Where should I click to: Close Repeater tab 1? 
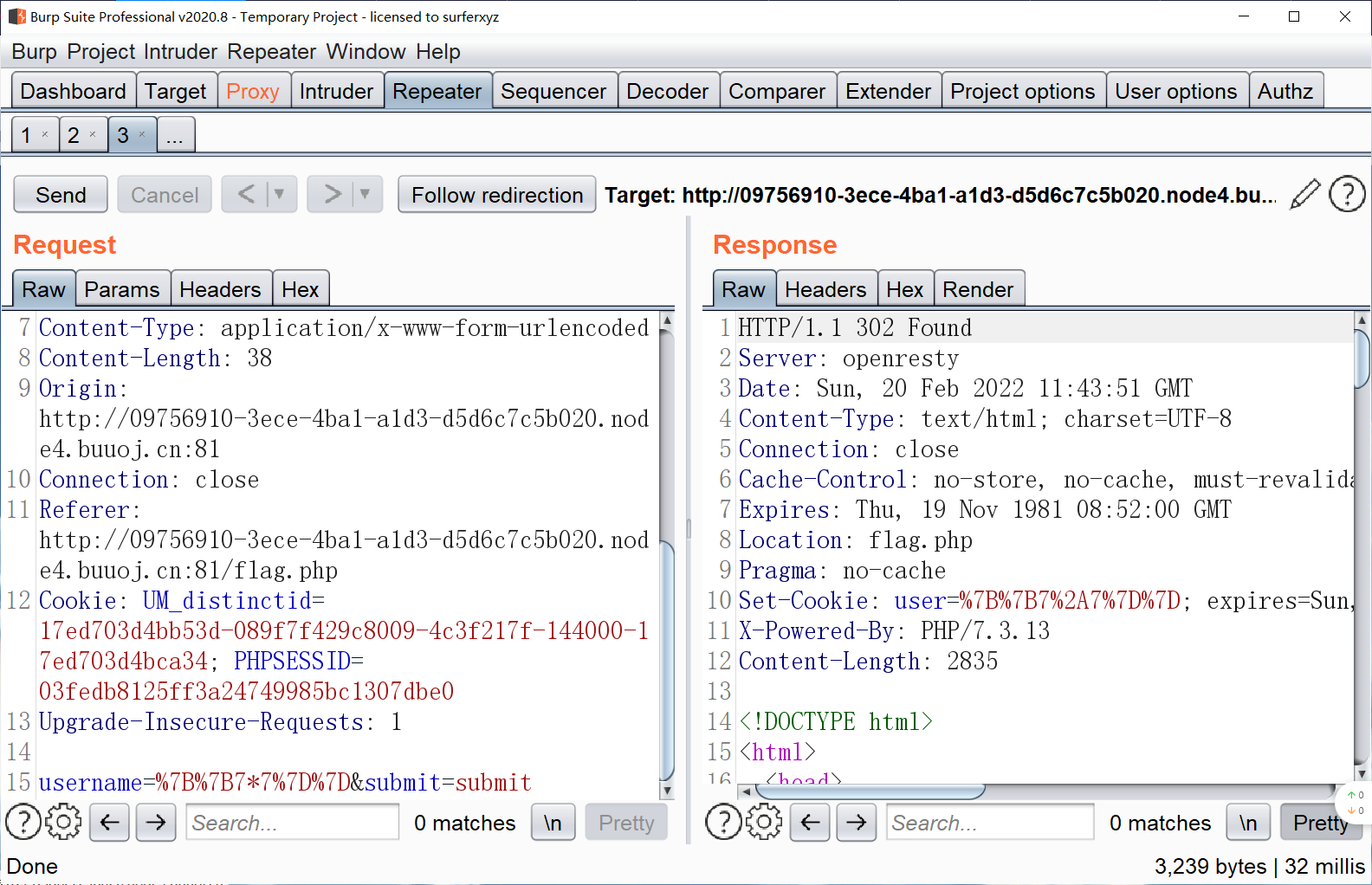click(45, 134)
